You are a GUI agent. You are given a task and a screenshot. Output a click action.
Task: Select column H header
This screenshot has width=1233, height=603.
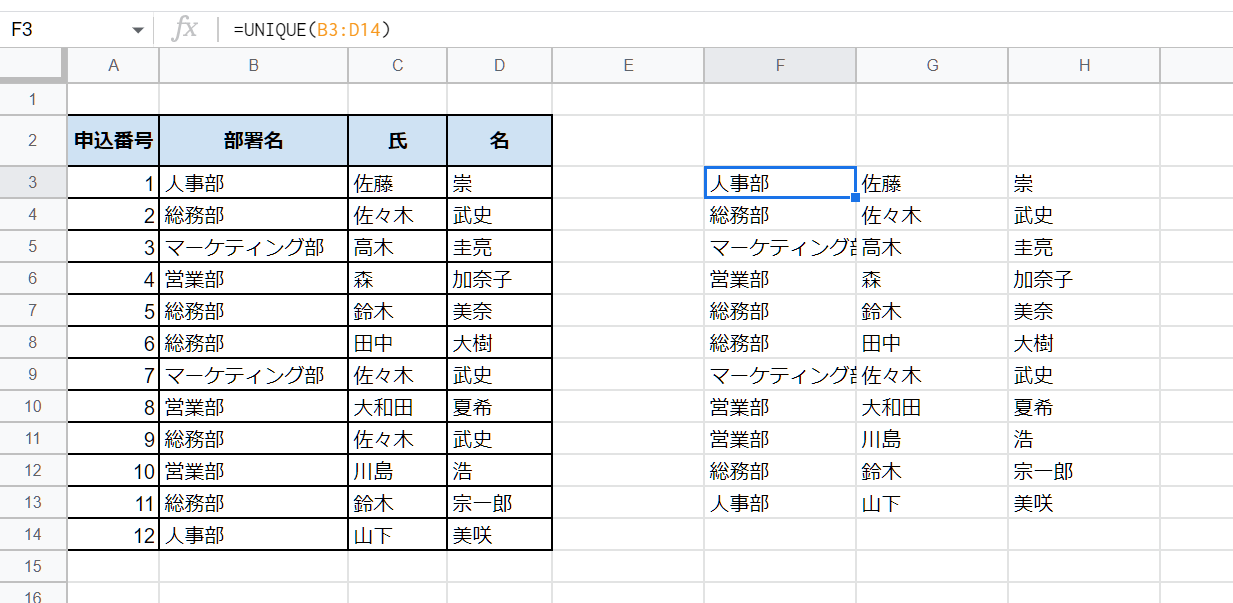pyautogui.click(x=1083, y=65)
